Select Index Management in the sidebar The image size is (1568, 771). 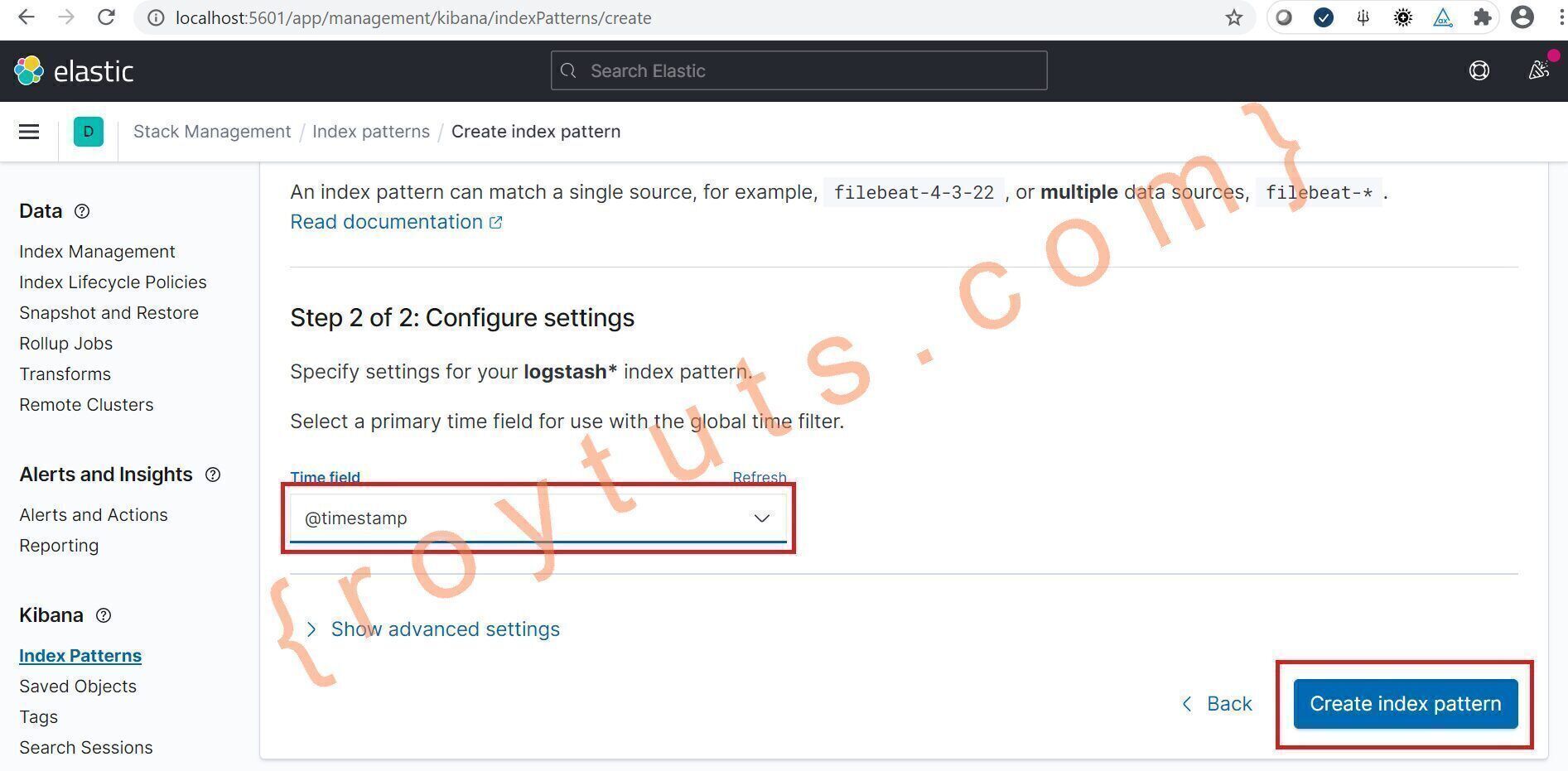tap(97, 252)
